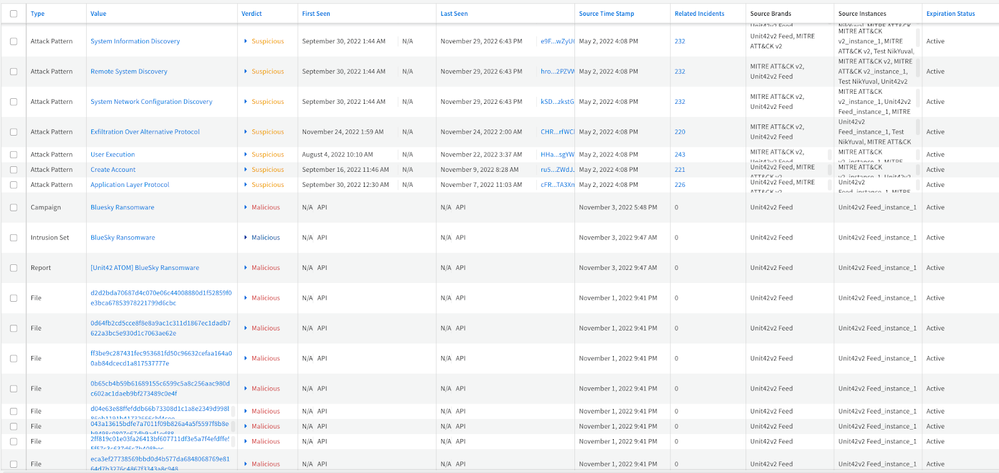The width and height of the screenshot is (999, 473).
Task: Tick checkbox for Create Account row
Action: (13, 170)
